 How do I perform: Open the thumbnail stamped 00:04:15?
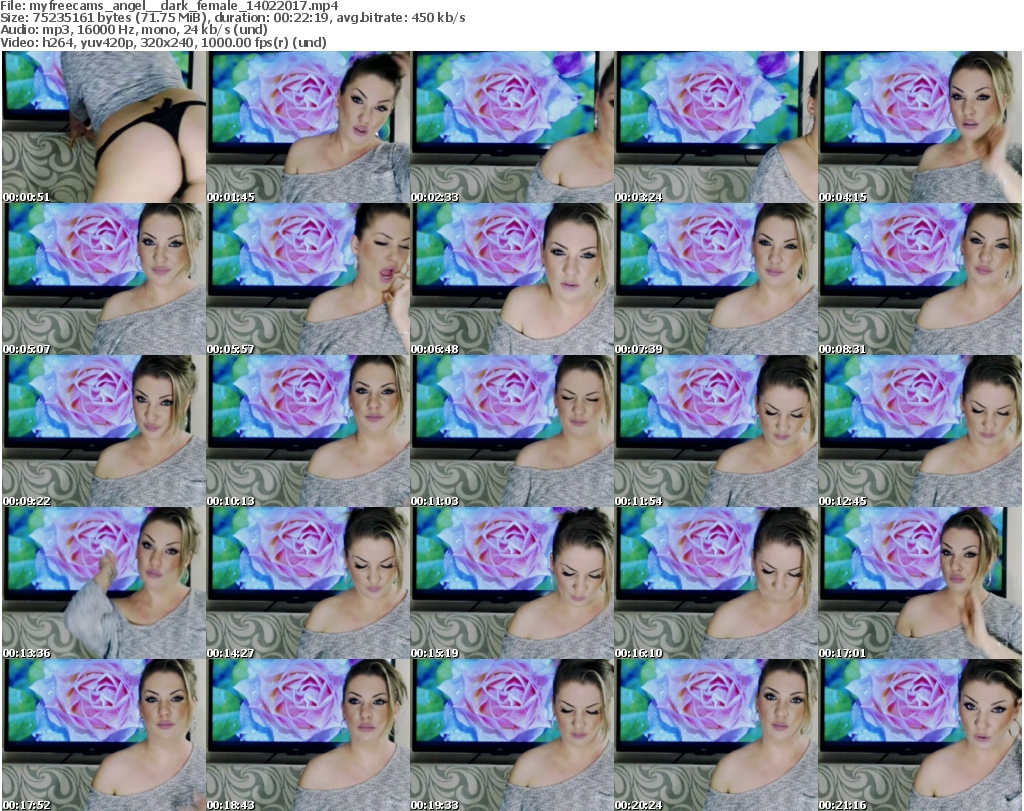pyautogui.click(x=920, y=127)
